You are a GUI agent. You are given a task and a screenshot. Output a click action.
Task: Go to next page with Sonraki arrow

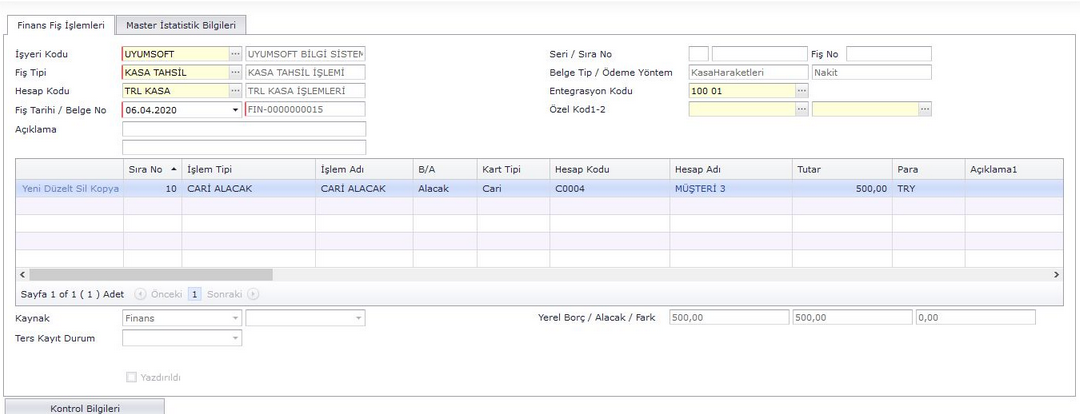(254, 295)
